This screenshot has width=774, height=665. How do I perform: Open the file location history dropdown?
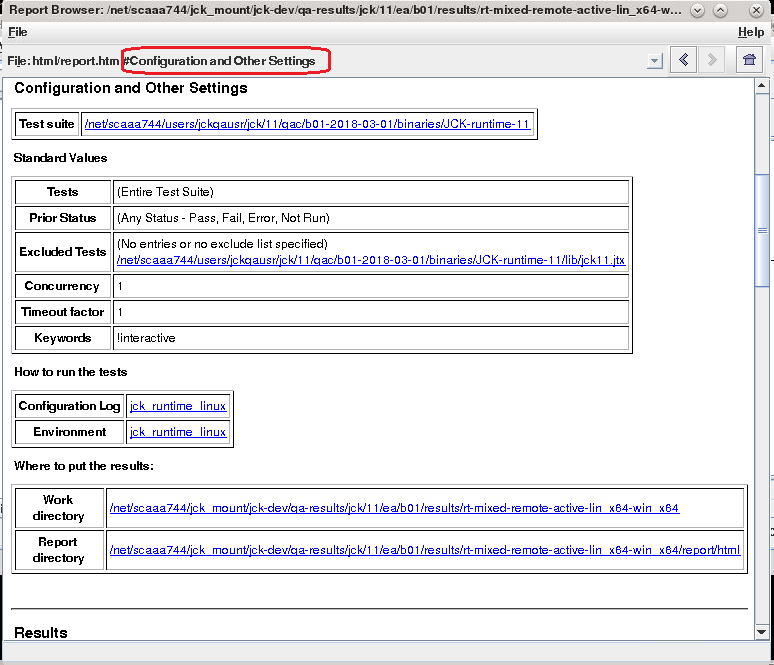655,61
